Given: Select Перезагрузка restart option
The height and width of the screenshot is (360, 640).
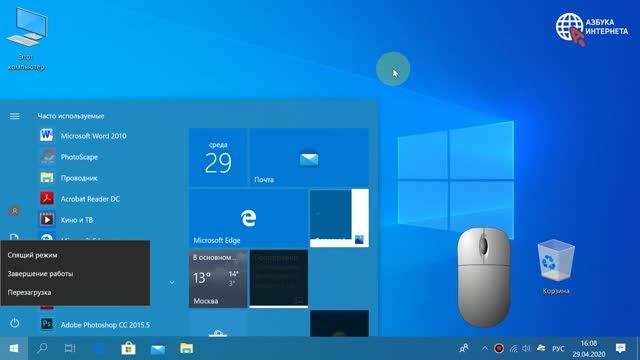Looking at the screenshot, I should (x=75, y=293).
